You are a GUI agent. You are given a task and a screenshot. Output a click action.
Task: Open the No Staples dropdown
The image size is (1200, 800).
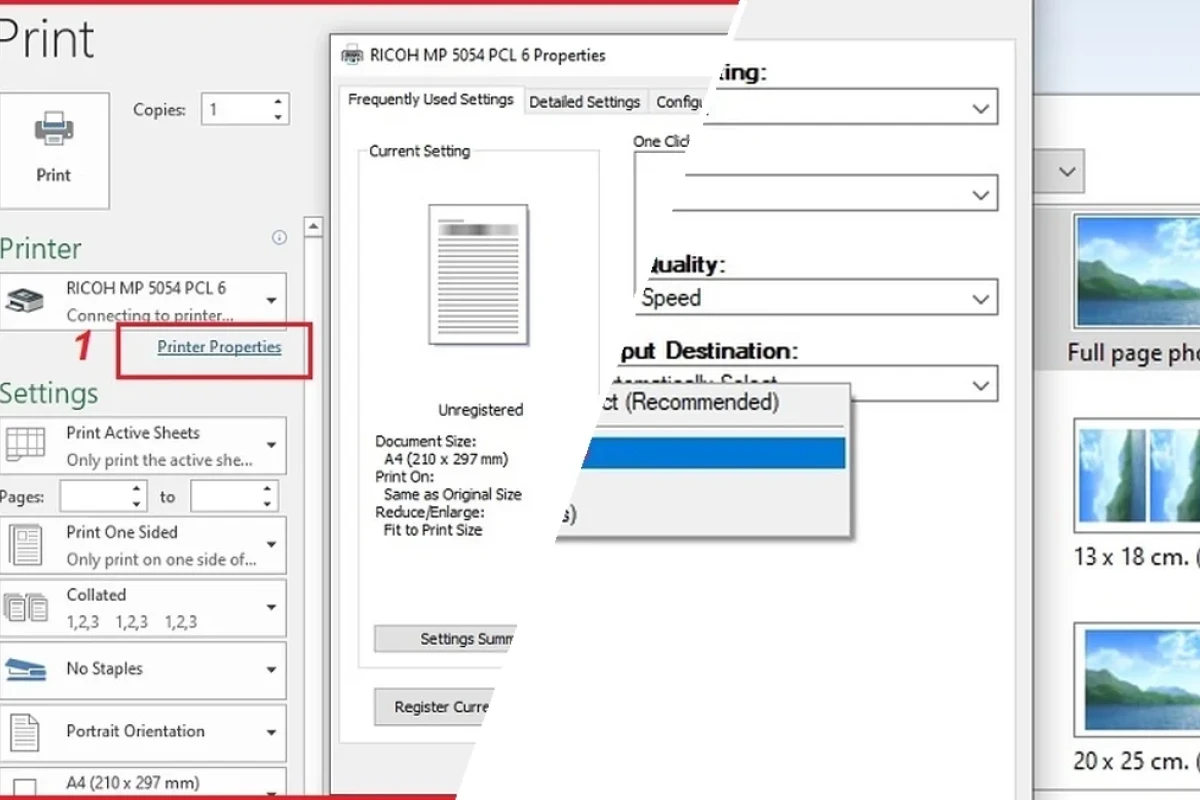click(143, 669)
